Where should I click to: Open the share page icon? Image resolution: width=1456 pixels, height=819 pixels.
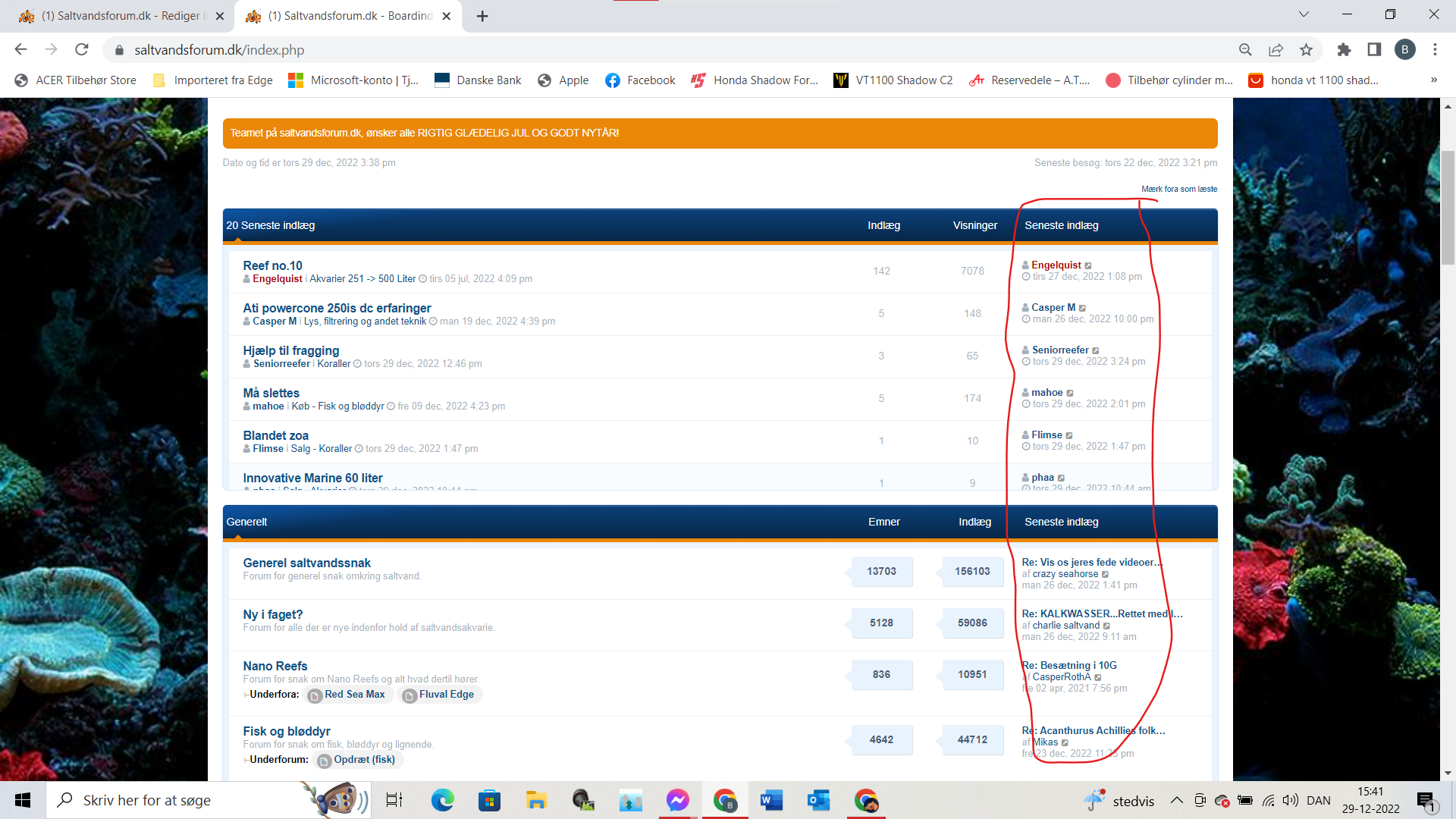coord(1276,49)
